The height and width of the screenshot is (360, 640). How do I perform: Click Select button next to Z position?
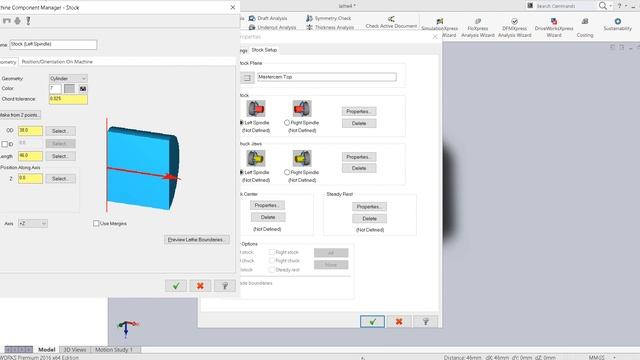[x=60, y=179]
